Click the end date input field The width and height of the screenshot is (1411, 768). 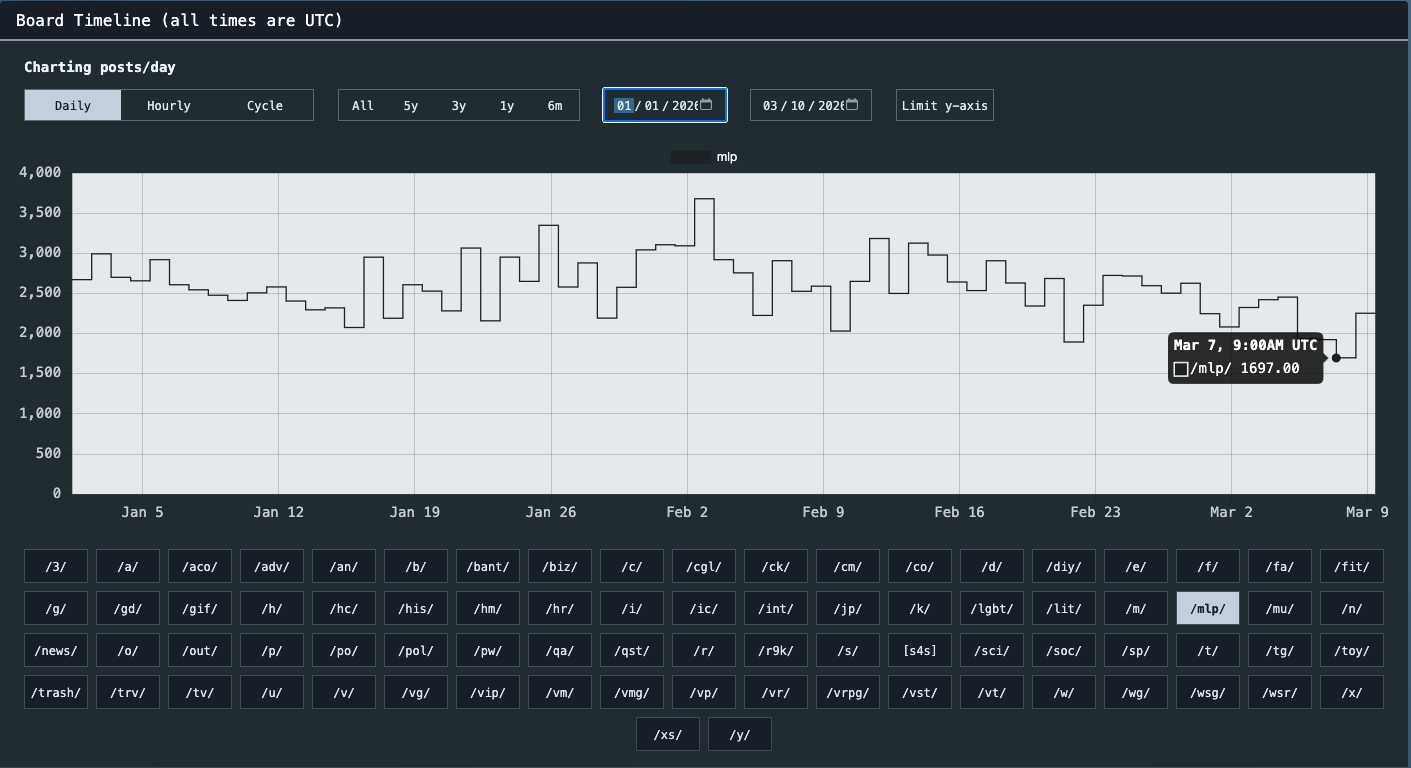[x=811, y=105]
